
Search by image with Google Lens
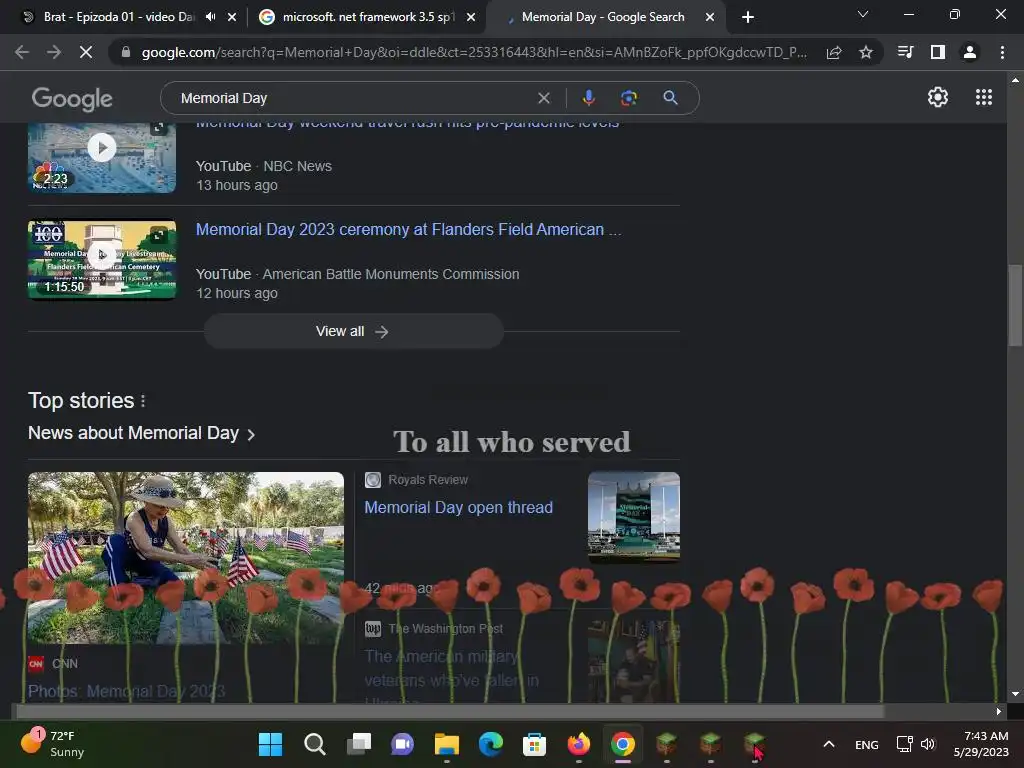pyautogui.click(x=628, y=98)
